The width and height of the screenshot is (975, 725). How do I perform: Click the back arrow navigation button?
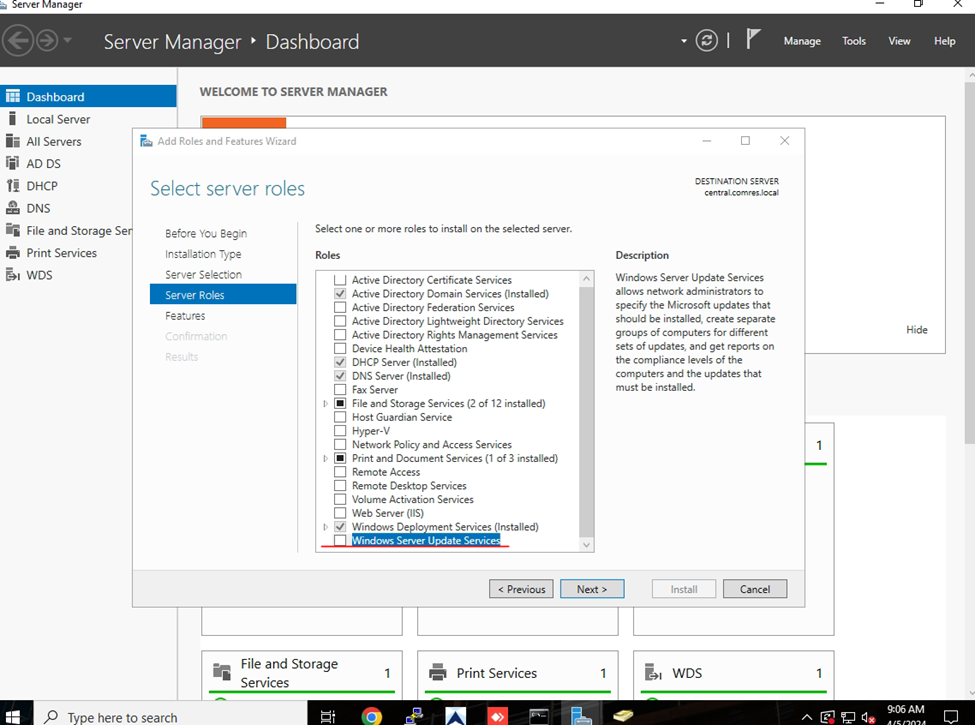pyautogui.click(x=19, y=41)
